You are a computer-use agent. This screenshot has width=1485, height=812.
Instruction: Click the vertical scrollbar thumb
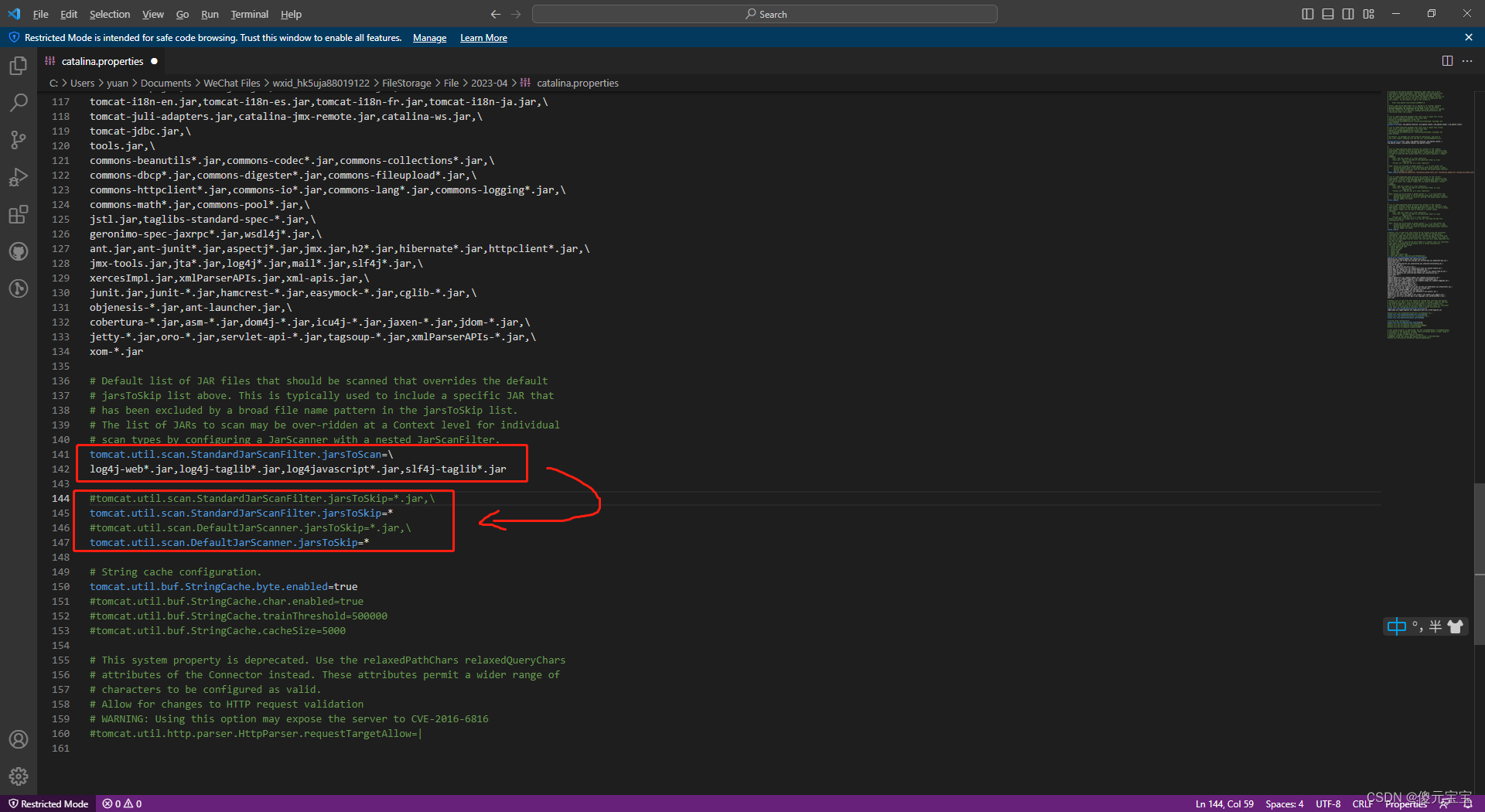[1480, 565]
